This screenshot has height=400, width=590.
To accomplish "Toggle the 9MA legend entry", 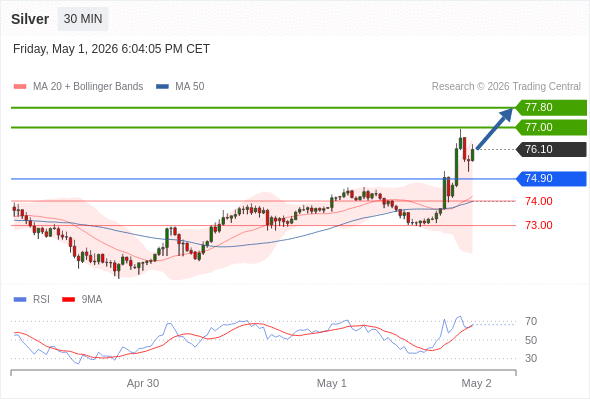I will [x=82, y=300].
